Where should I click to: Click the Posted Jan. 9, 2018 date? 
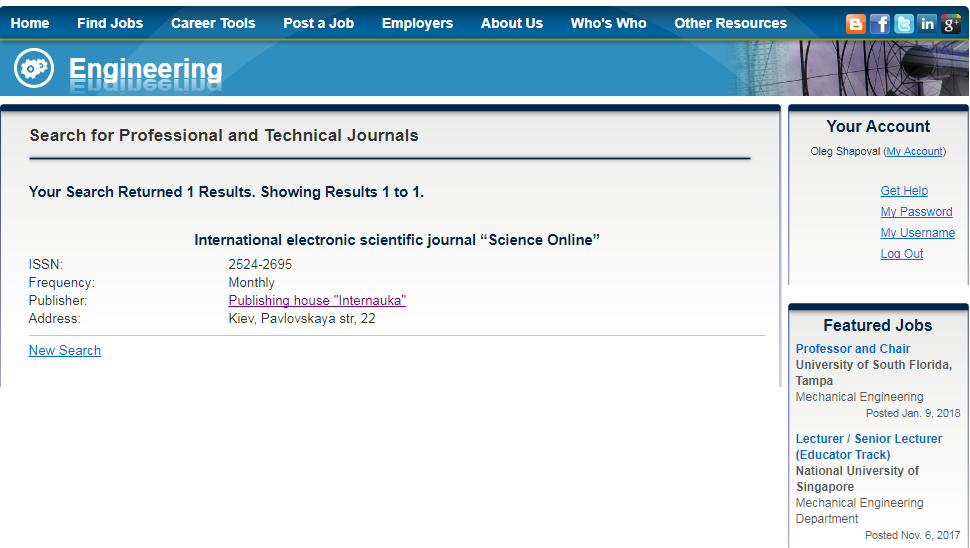click(x=912, y=413)
